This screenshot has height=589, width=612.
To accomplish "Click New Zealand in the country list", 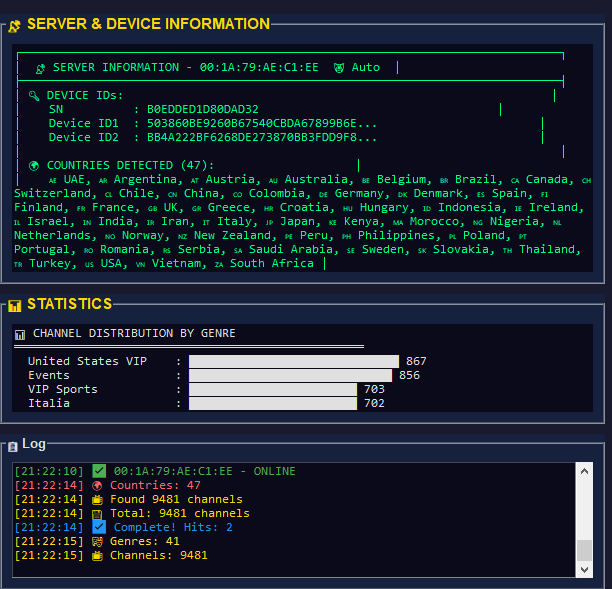I will click(232, 235).
